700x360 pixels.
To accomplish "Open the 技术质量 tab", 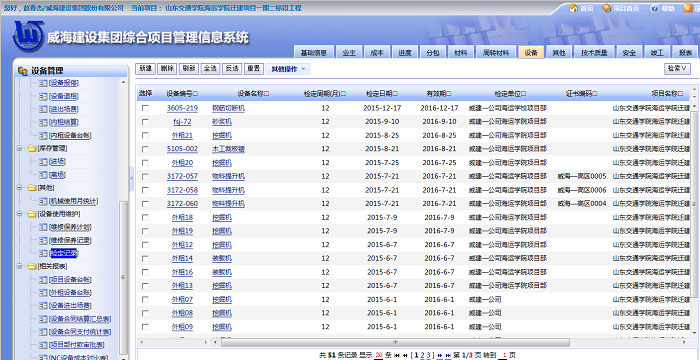I will (x=594, y=52).
